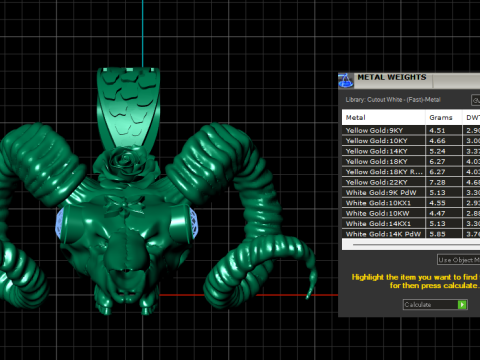This screenshot has height=360, width=480.
Task: Click the Use Object Material button
Action: tap(459, 260)
